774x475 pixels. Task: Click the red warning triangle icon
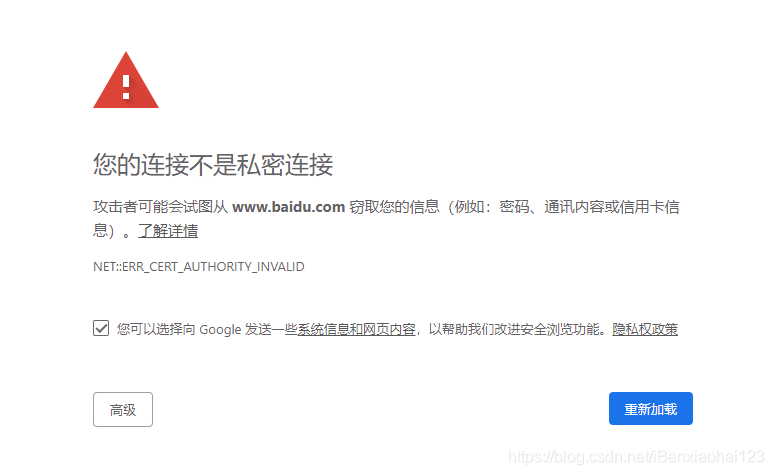click(x=126, y=80)
